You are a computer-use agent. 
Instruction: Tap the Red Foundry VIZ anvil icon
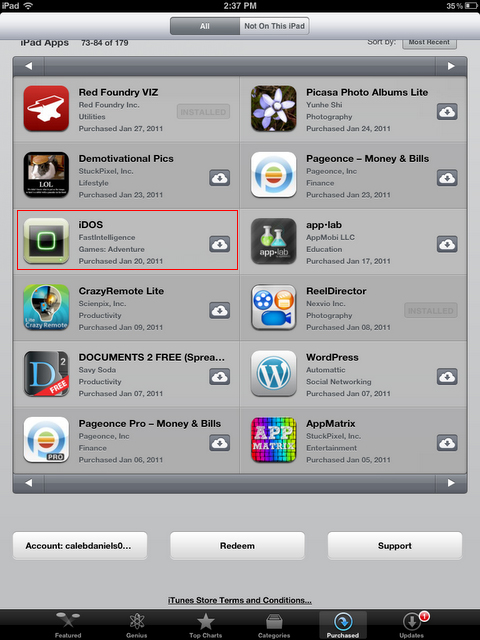point(46,109)
